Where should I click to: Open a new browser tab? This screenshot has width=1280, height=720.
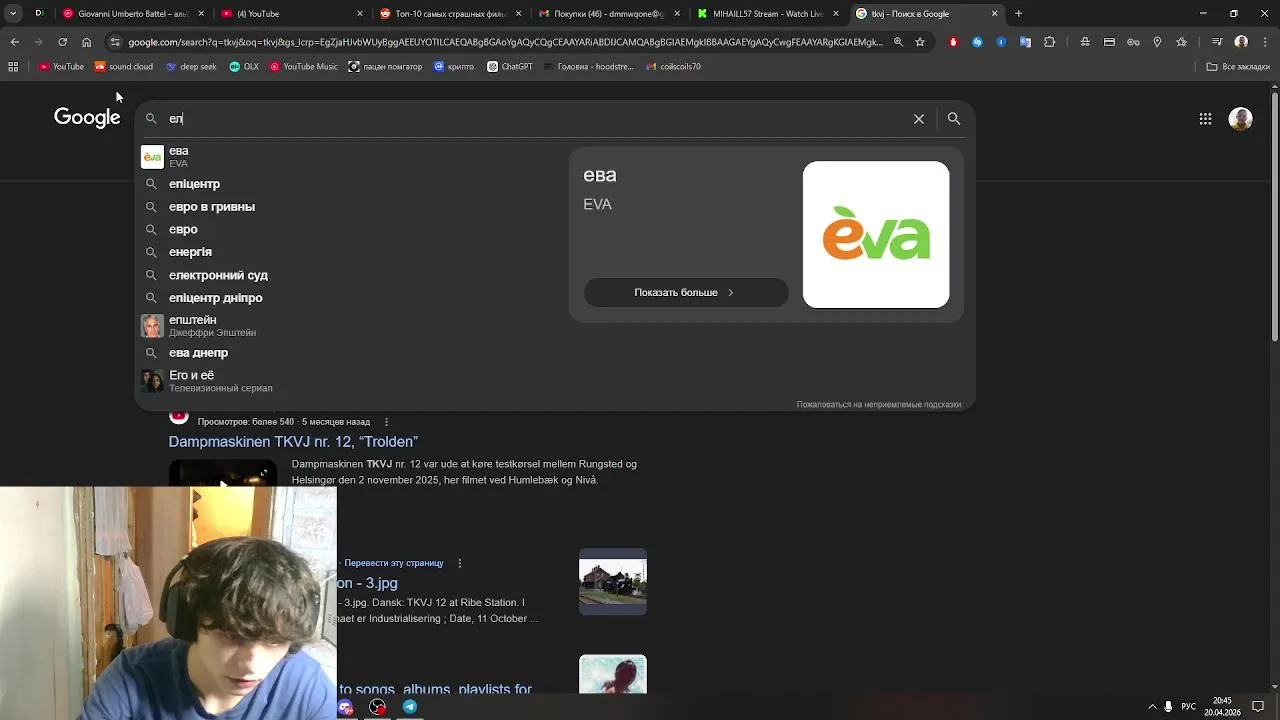point(1018,14)
